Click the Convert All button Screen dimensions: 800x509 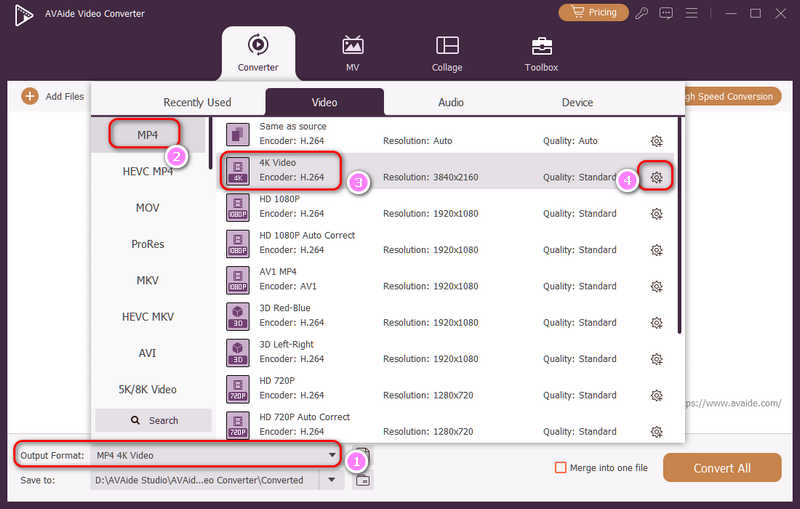pyautogui.click(x=722, y=468)
